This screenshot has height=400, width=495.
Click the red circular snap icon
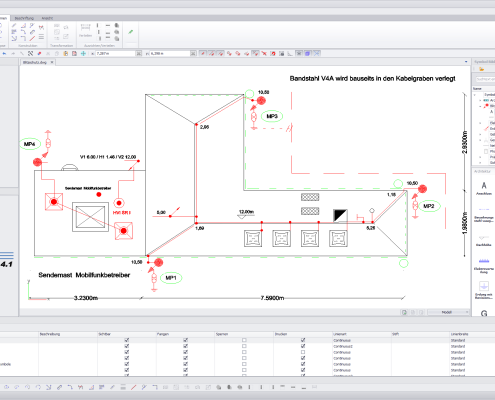click(273, 53)
